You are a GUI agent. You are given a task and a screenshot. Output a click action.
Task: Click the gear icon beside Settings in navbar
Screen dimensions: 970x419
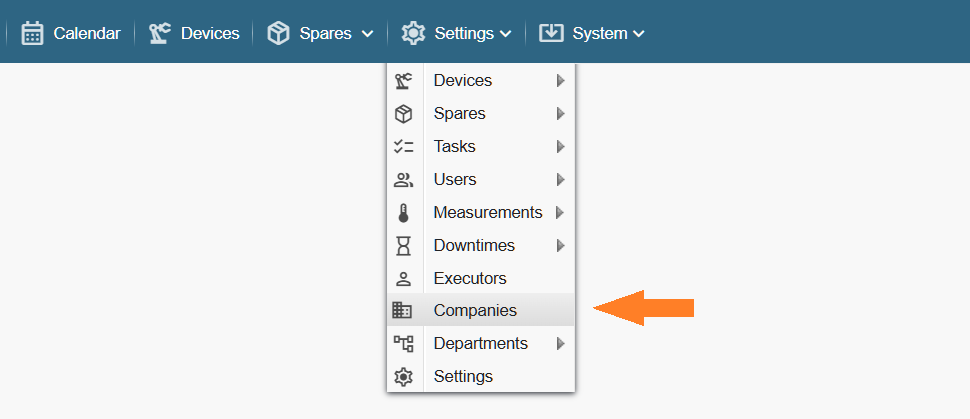click(413, 33)
